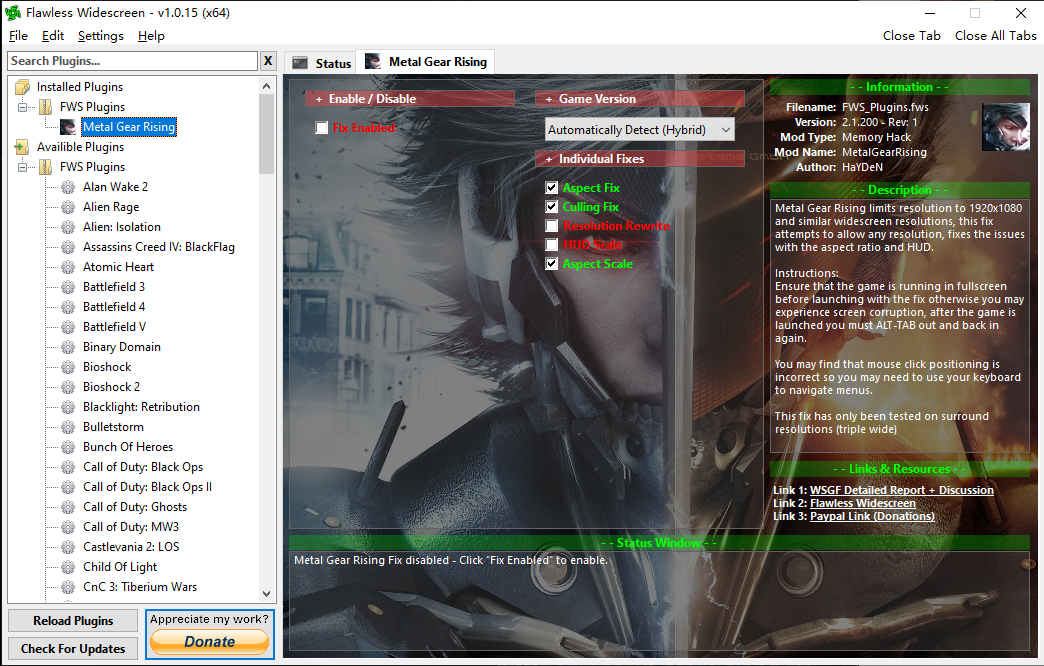The width and height of the screenshot is (1044, 666).
Task: Click the gear icon beside Blacklight: Retribution
Action: coord(68,407)
